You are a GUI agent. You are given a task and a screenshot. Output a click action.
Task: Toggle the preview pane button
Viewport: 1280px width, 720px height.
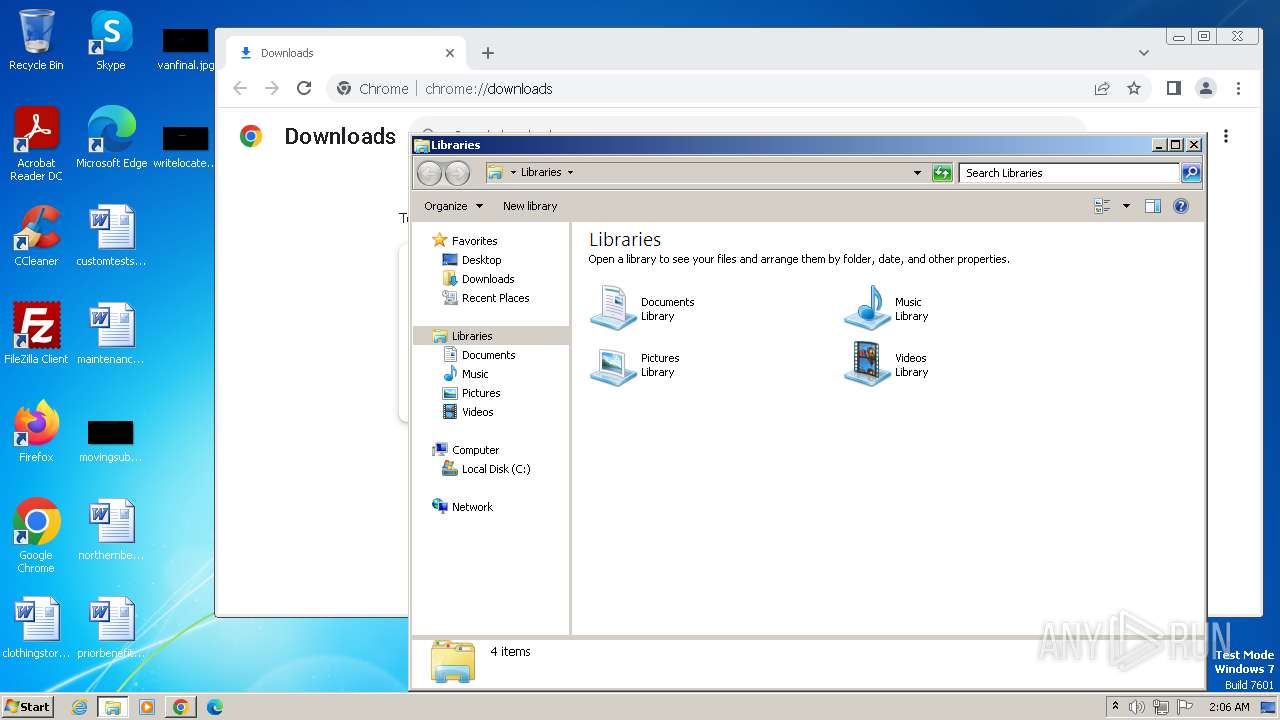1152,206
